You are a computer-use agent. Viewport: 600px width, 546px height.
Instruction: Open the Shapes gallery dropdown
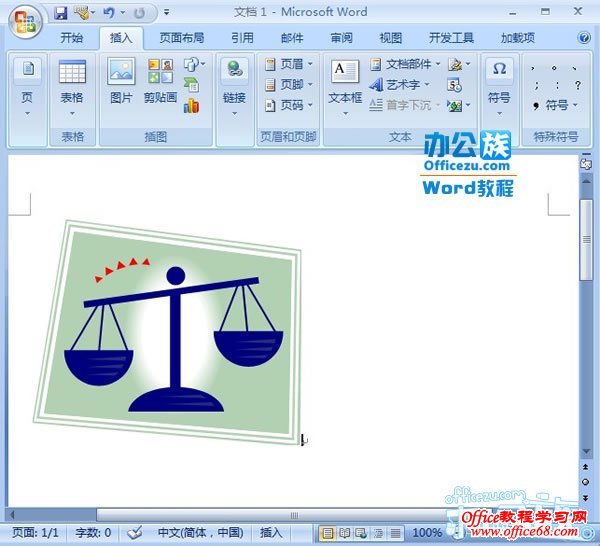[x=194, y=64]
